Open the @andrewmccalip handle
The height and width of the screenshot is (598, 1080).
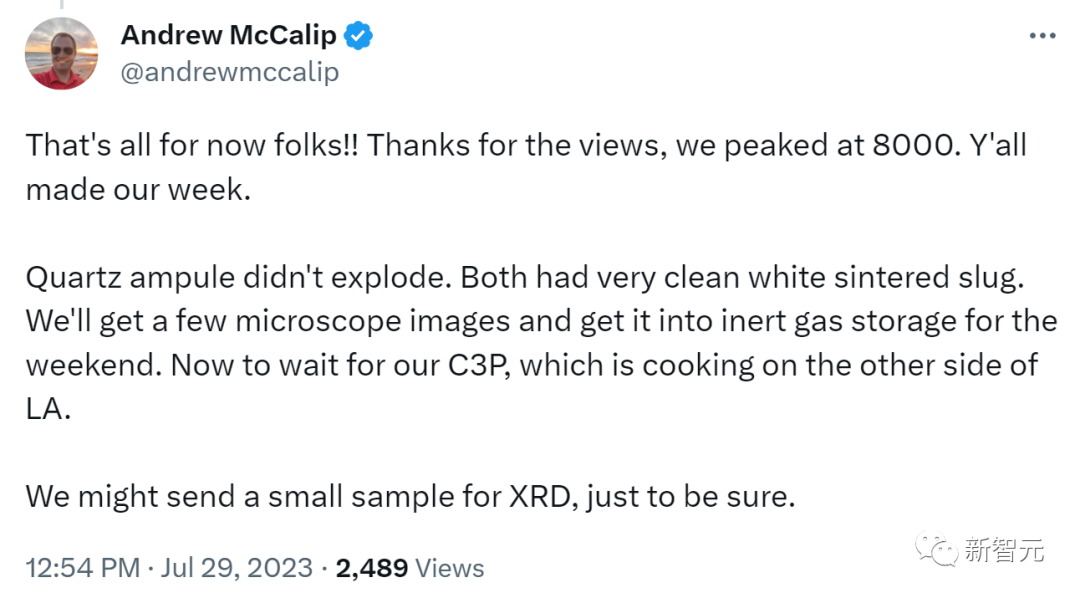point(230,72)
